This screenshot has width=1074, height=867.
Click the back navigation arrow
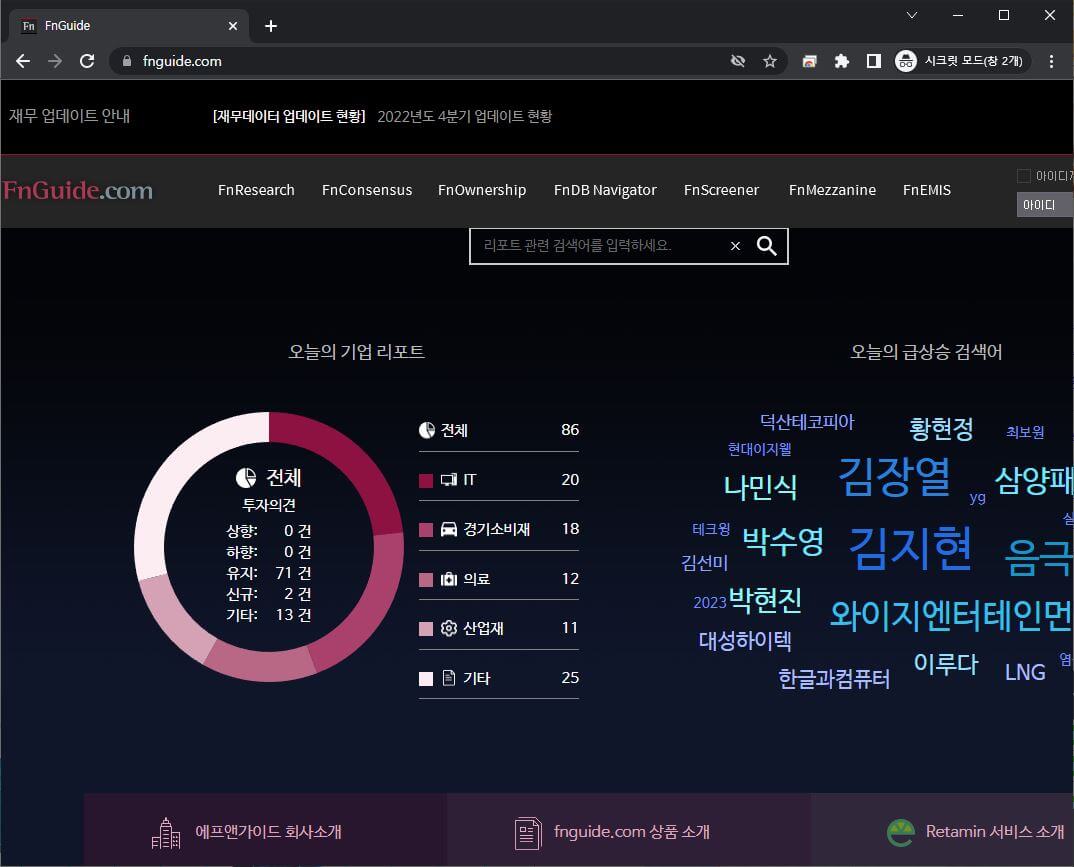click(x=23, y=61)
